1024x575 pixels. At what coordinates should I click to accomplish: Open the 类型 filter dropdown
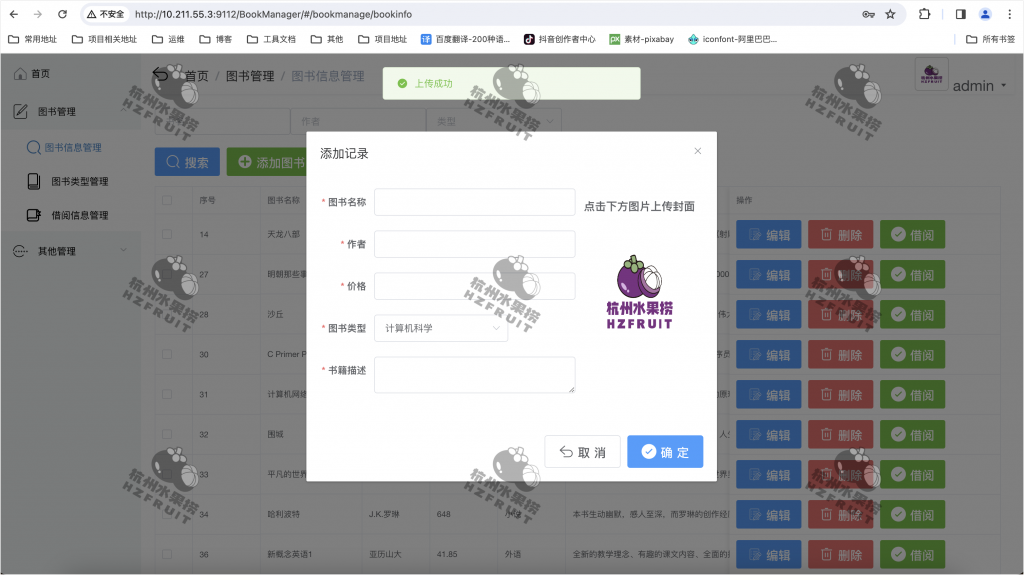pos(493,122)
